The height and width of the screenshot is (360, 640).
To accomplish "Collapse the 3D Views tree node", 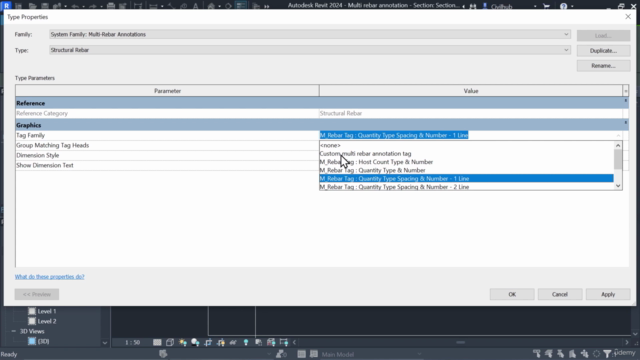I will [14, 331].
